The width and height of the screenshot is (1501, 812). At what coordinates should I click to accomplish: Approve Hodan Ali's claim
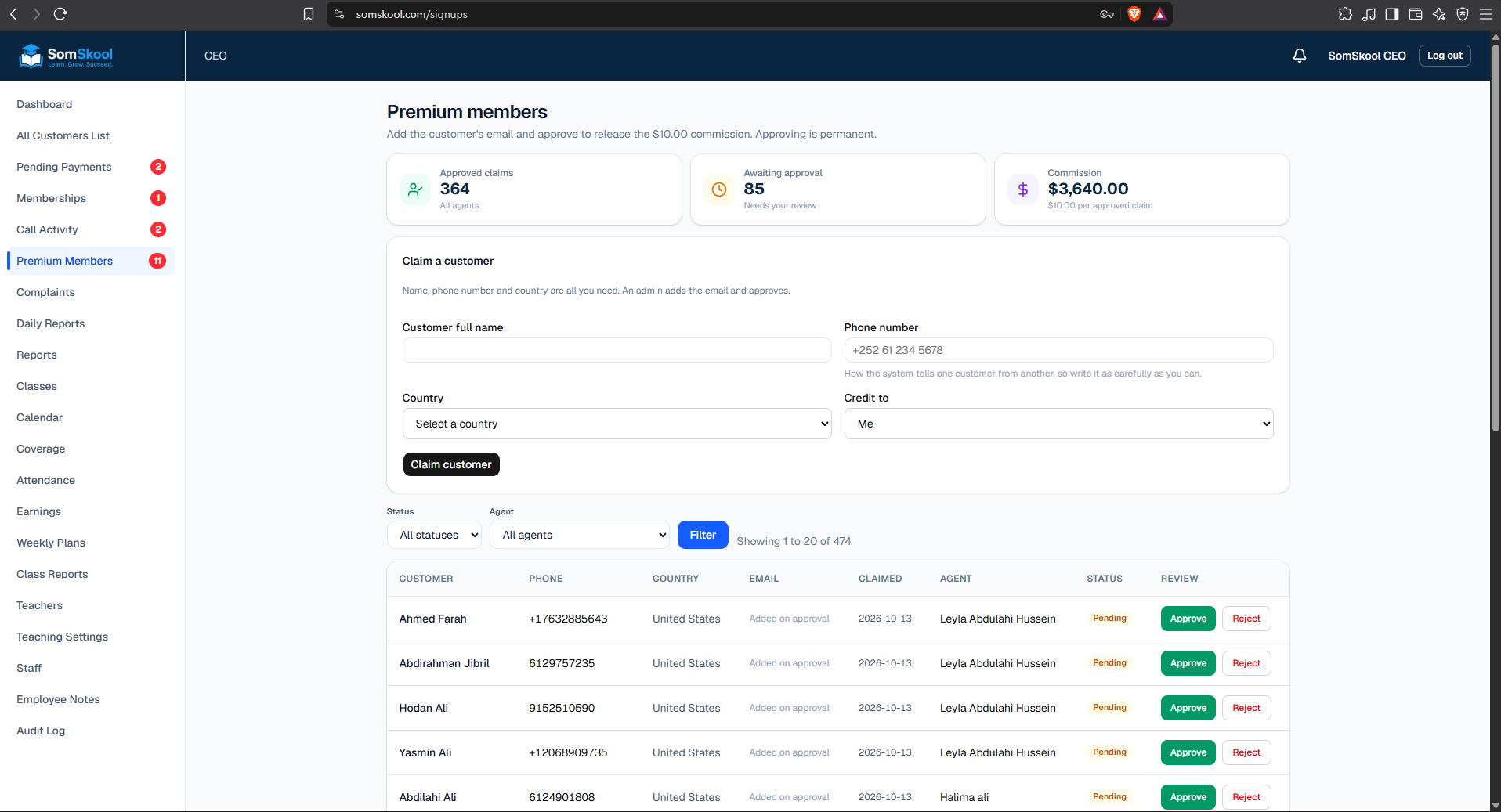coord(1188,708)
